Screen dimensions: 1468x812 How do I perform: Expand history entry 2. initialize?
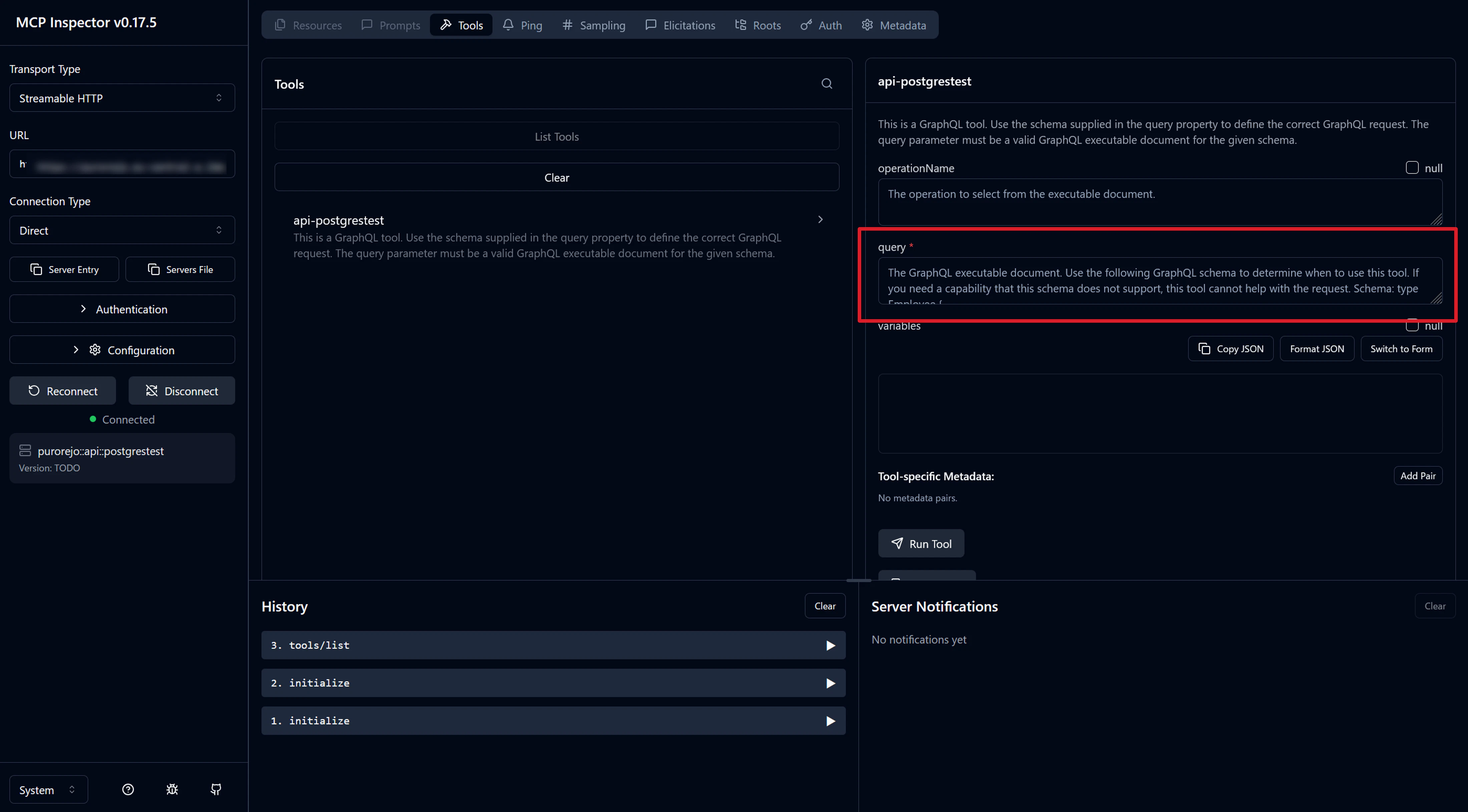pos(553,683)
